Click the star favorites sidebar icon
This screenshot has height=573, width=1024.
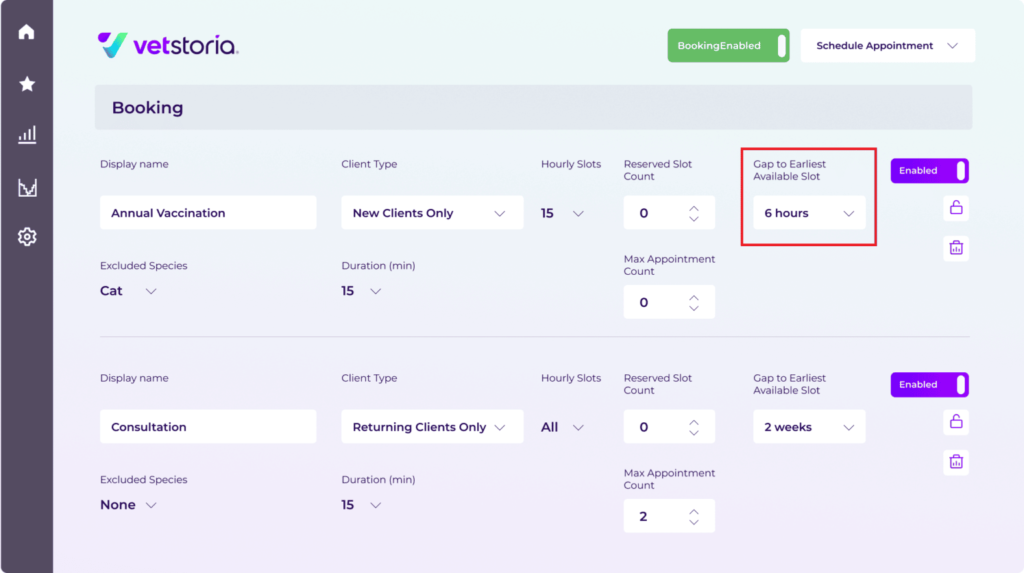(27, 84)
